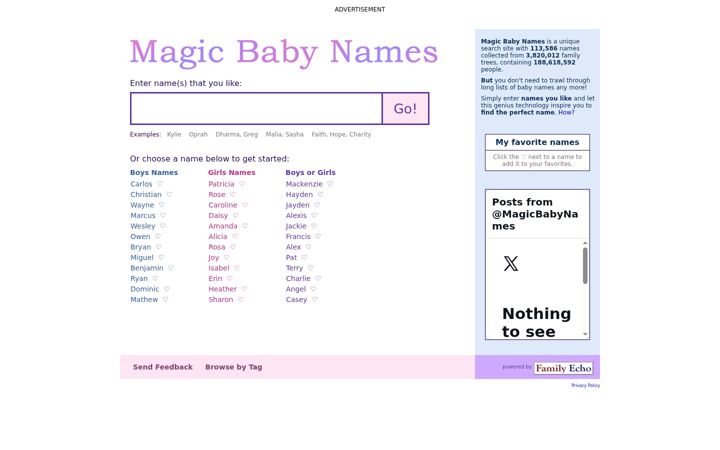Open Send Feedback
The width and height of the screenshot is (720, 450).
(163, 367)
